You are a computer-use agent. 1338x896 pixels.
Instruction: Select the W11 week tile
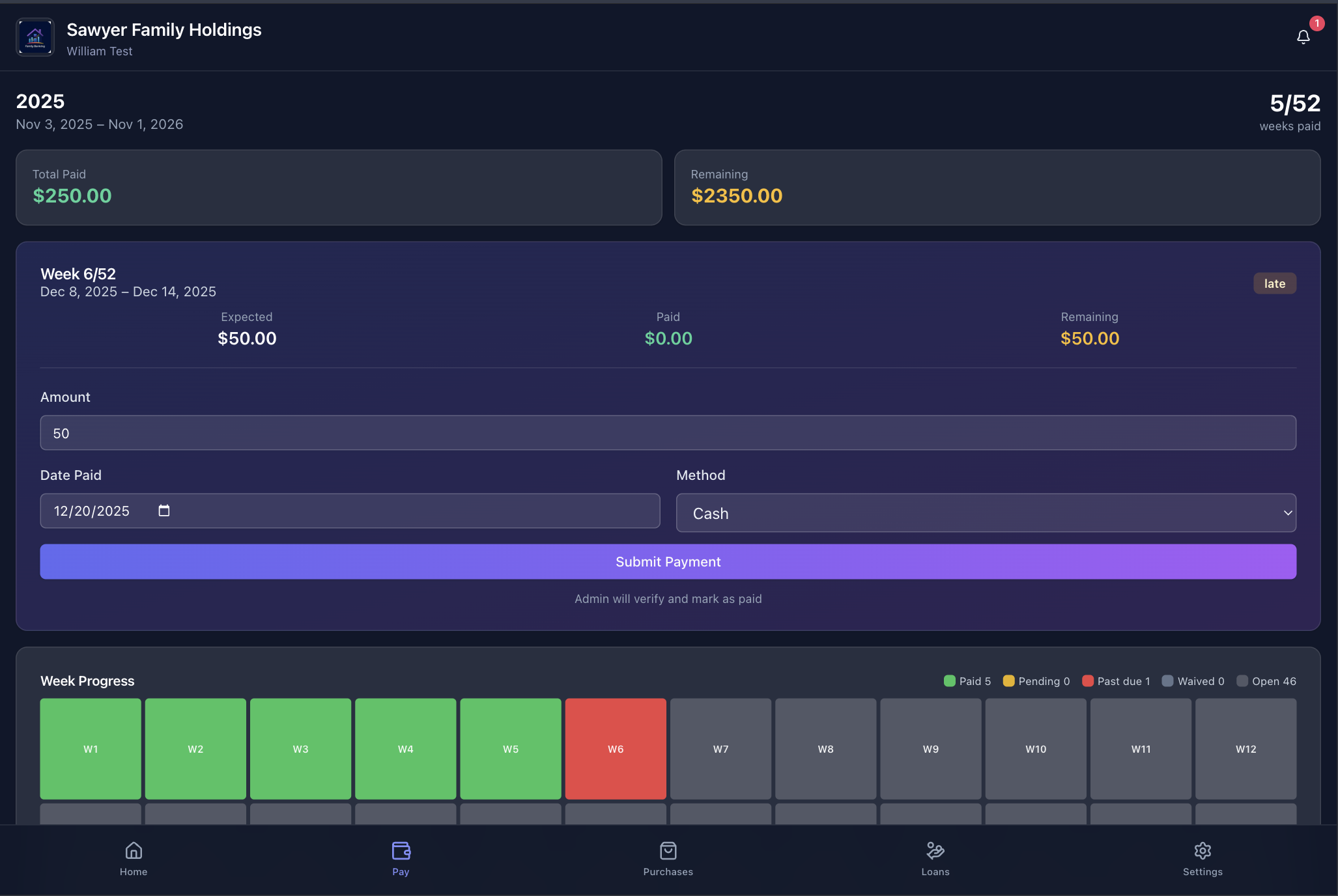click(1141, 749)
